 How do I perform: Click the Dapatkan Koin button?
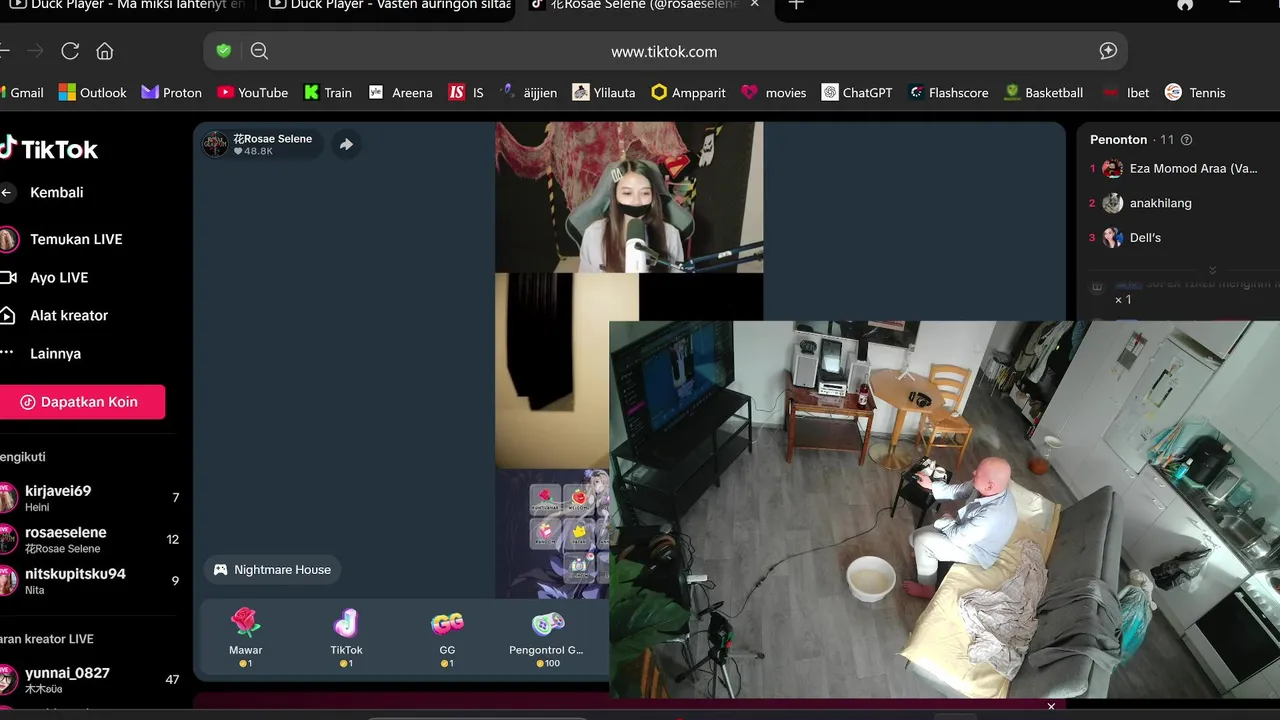click(x=82, y=402)
